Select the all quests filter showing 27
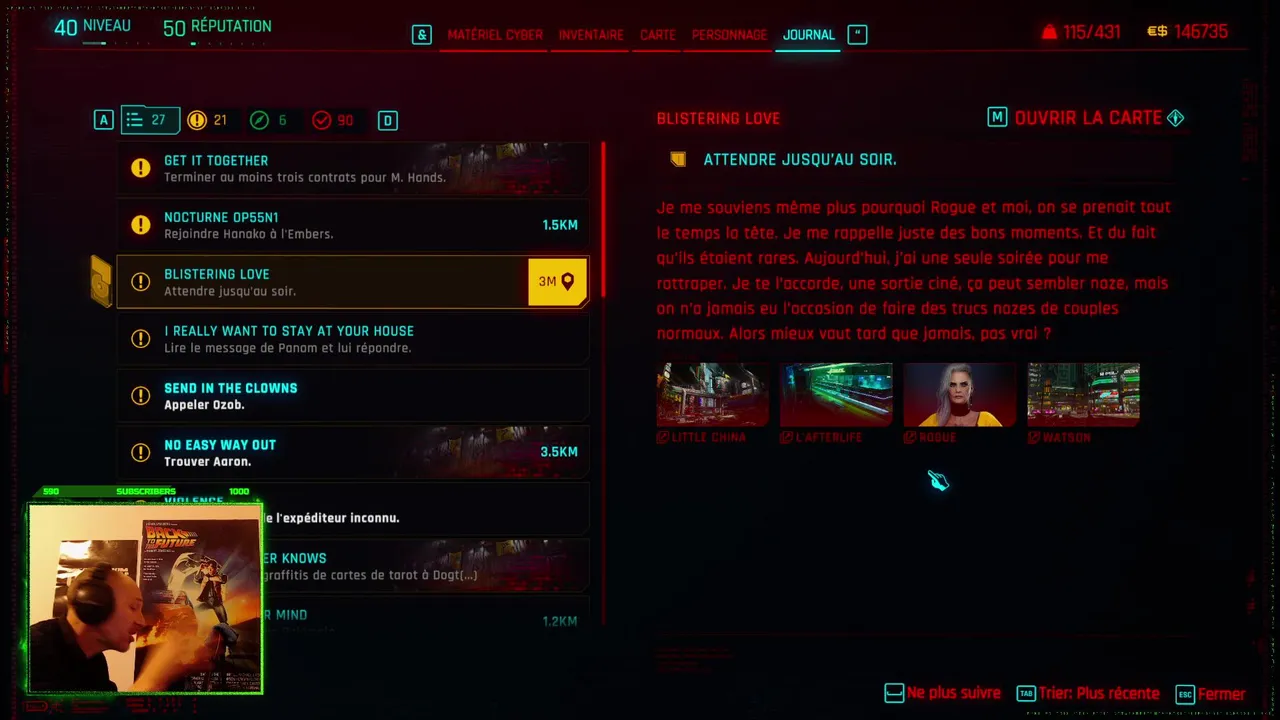 (x=150, y=120)
